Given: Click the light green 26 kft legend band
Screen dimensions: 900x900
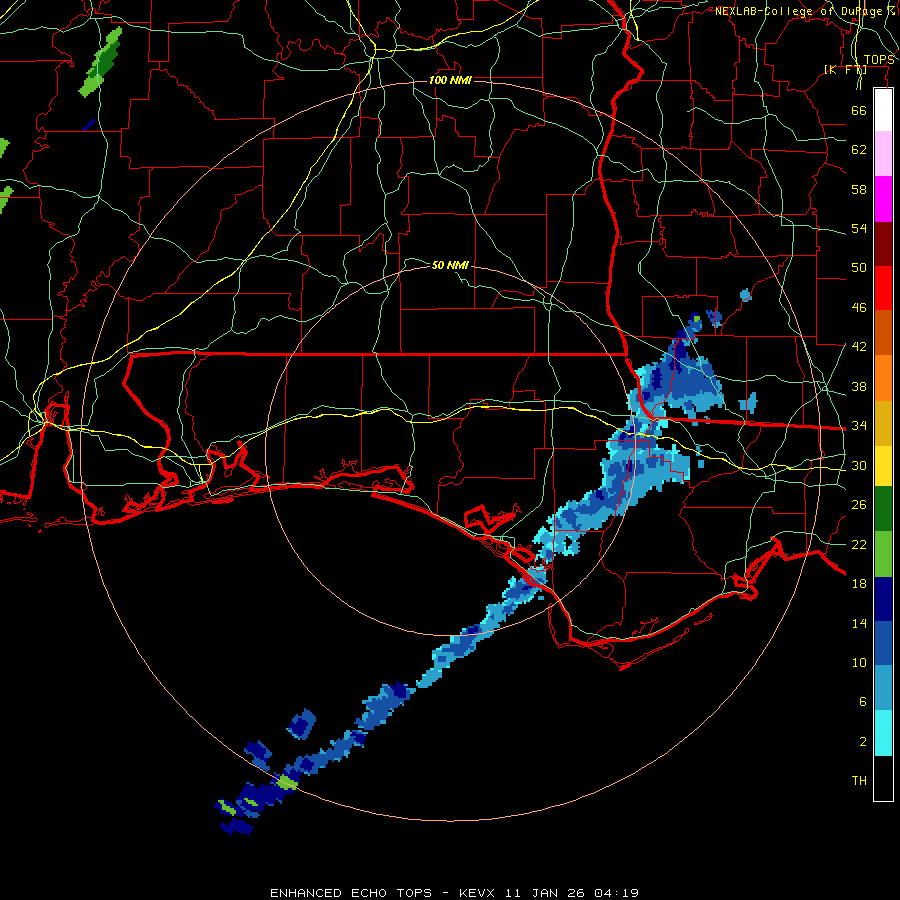Looking at the screenshot, I should [x=883, y=554].
